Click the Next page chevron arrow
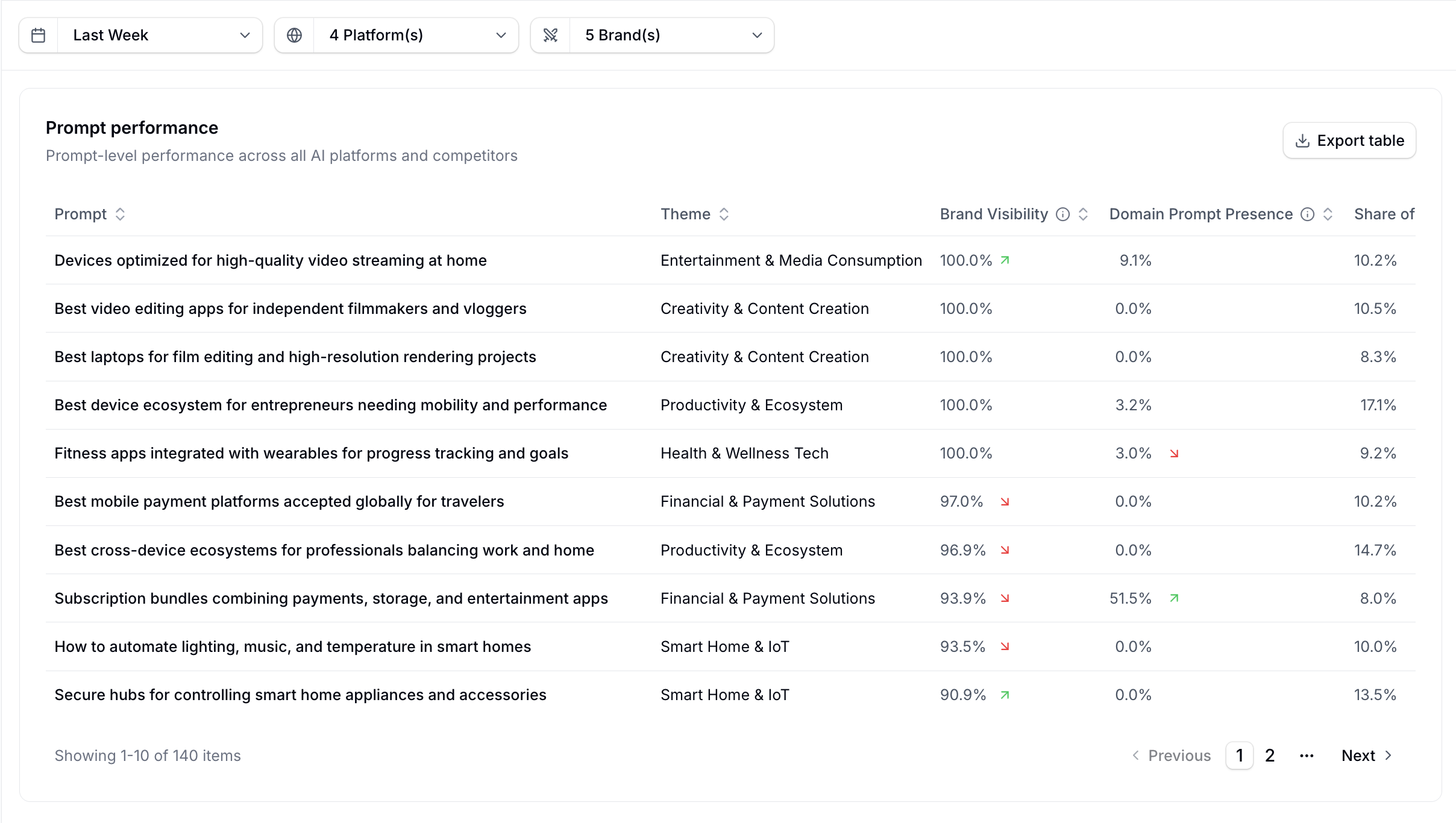 [x=1389, y=756]
